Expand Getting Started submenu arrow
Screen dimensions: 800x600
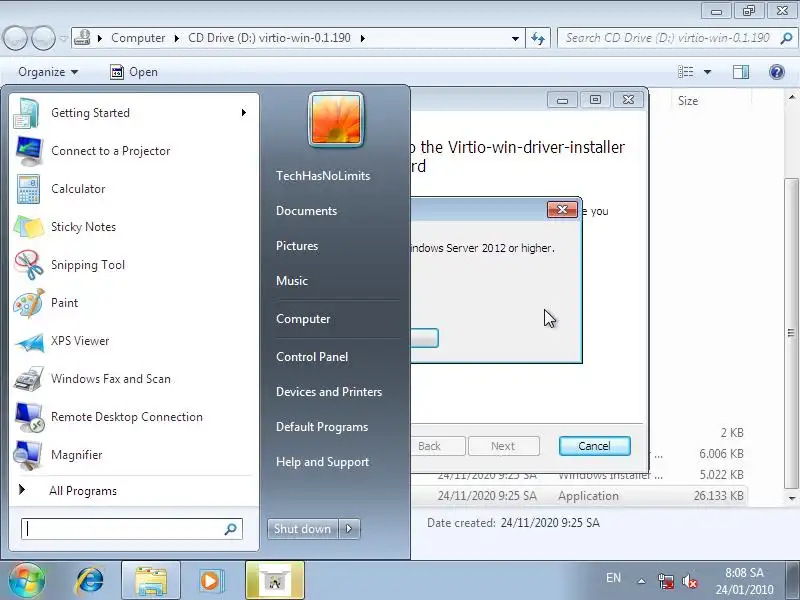tap(244, 112)
